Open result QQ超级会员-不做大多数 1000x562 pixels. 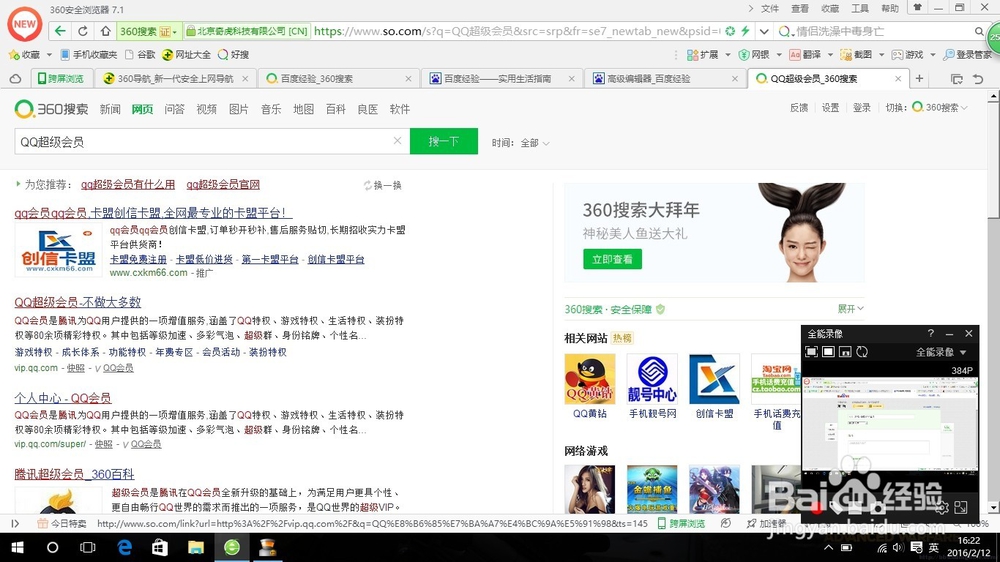78,302
